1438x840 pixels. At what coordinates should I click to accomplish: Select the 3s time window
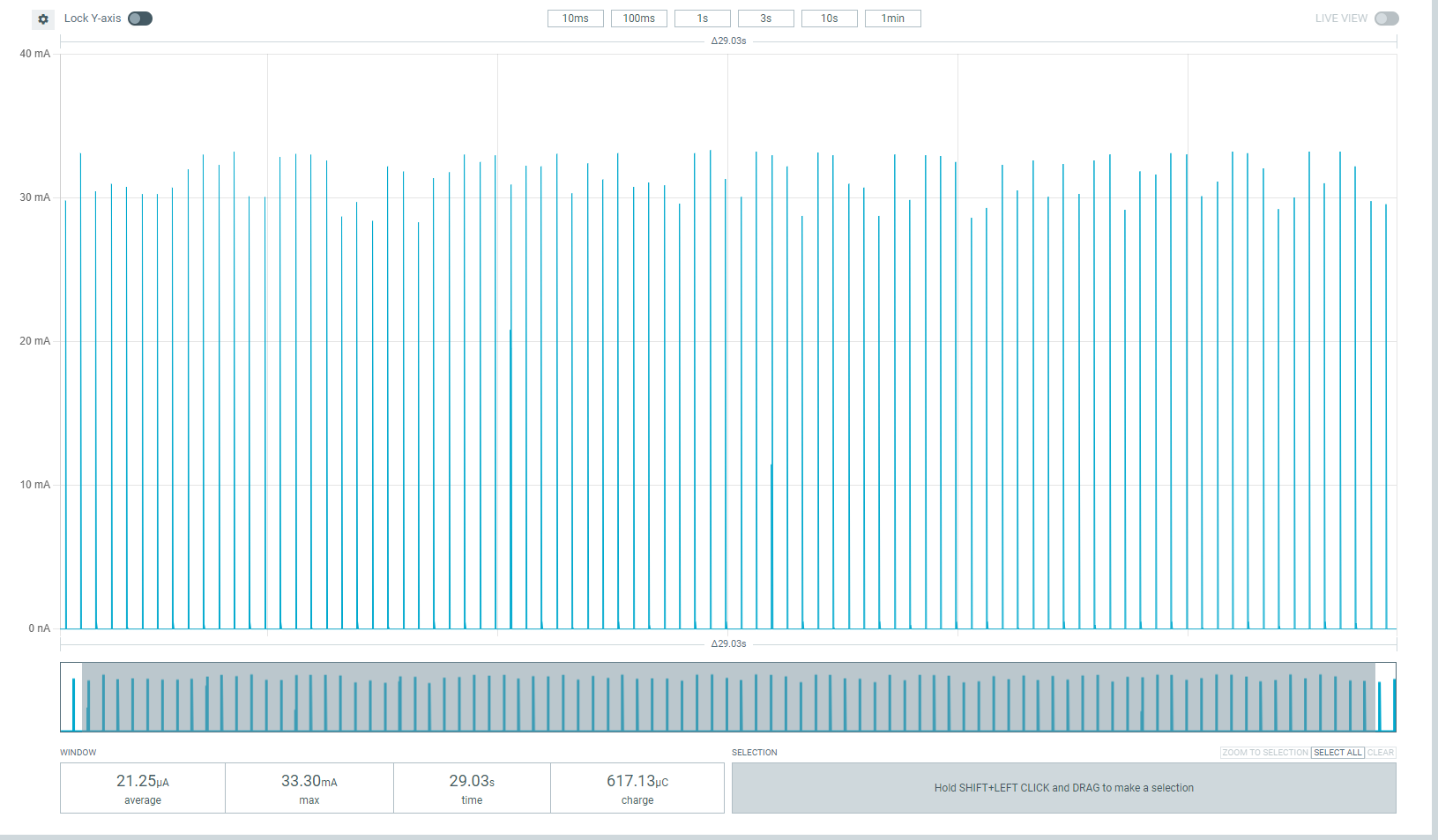point(766,19)
